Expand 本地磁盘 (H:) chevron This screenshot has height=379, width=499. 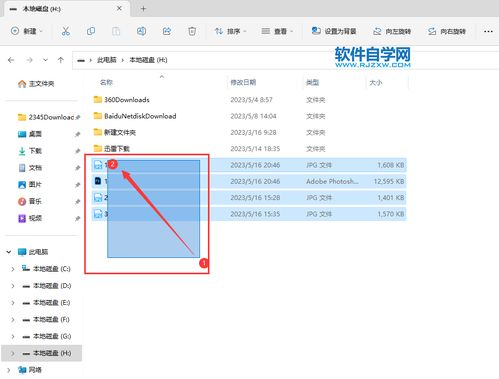13,353
